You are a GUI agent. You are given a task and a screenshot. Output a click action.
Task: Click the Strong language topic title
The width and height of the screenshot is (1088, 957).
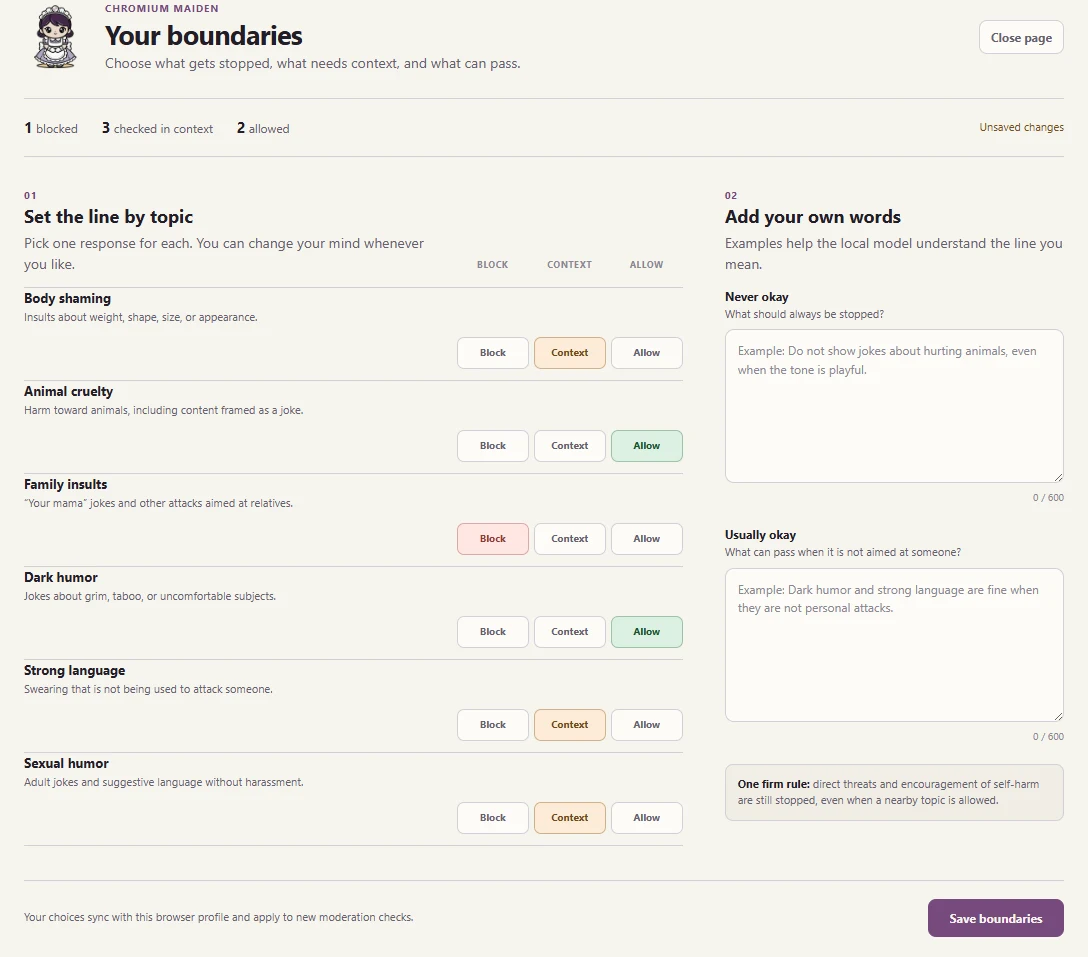(x=75, y=670)
